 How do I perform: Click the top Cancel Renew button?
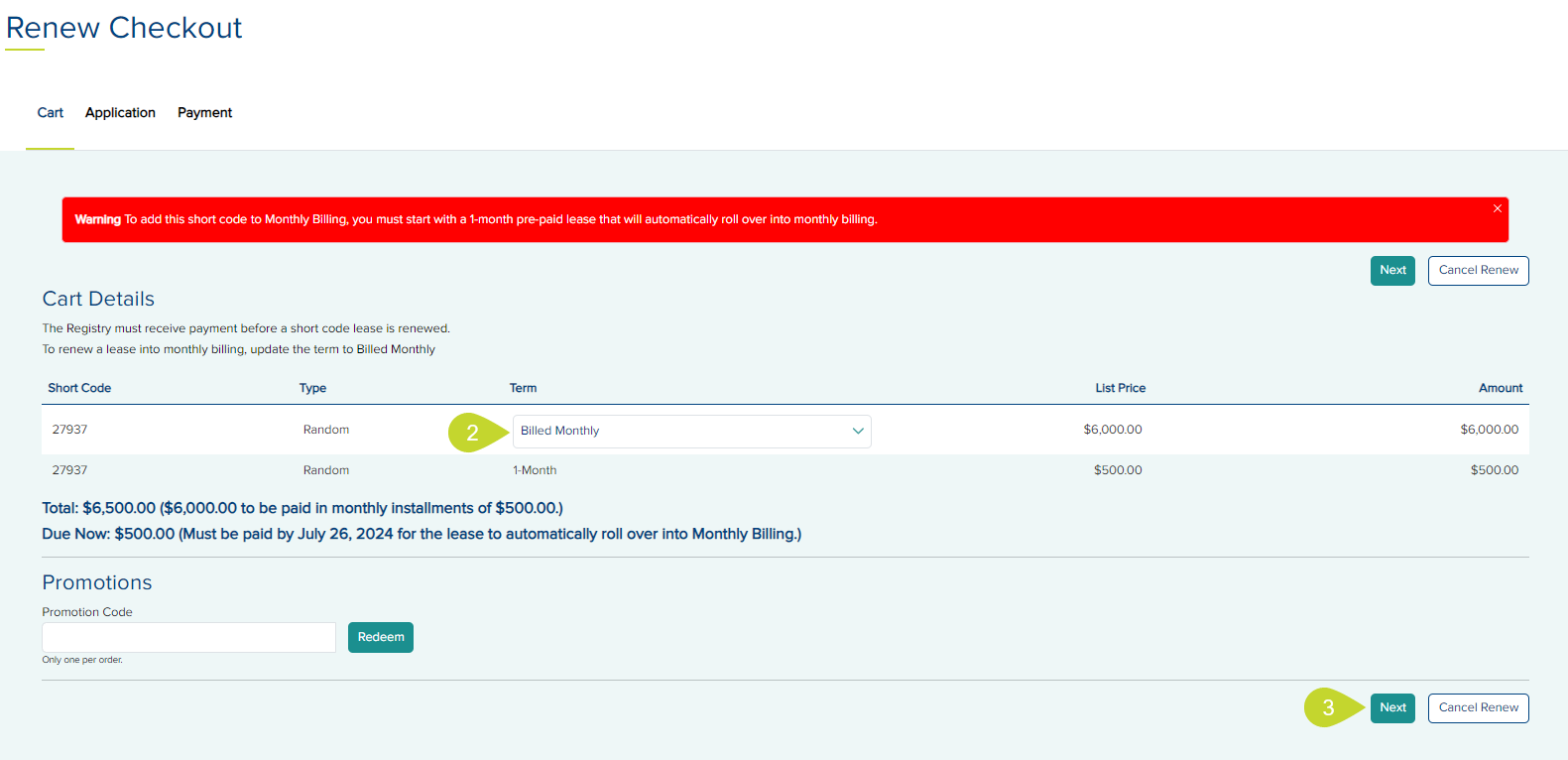(x=1478, y=270)
